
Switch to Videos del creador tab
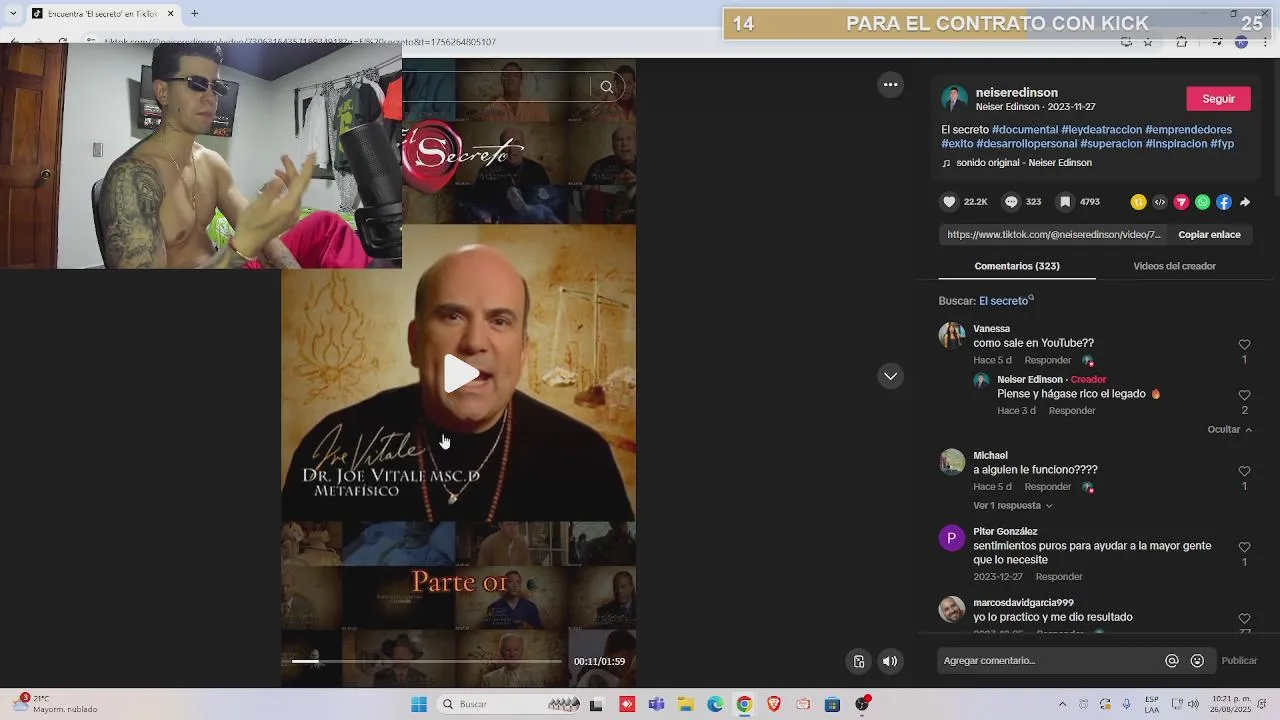[1174, 266]
